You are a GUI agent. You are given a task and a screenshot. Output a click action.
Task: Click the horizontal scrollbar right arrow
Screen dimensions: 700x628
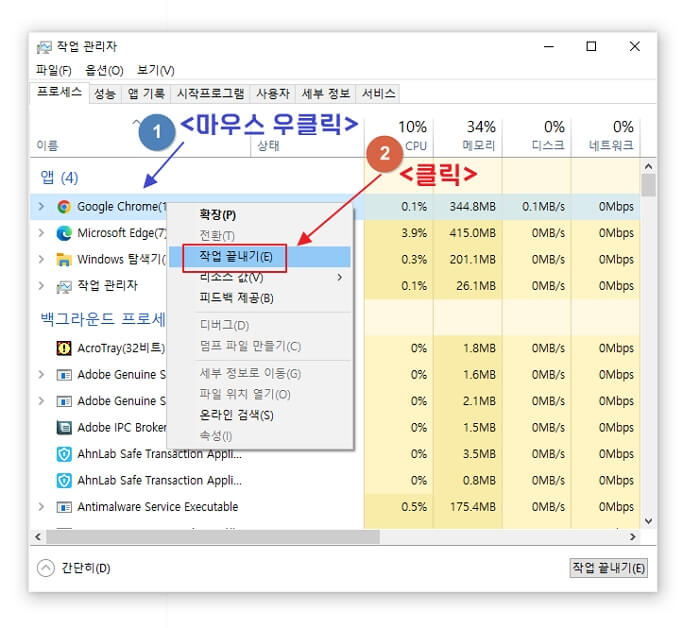(633, 537)
